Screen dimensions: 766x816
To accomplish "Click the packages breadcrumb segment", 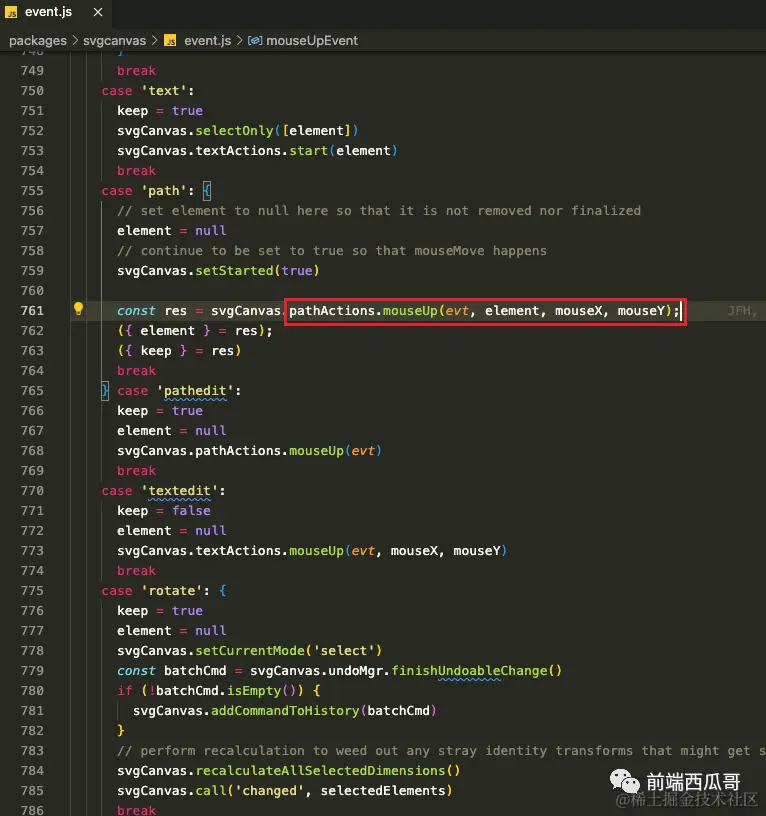I will pyautogui.click(x=38, y=41).
